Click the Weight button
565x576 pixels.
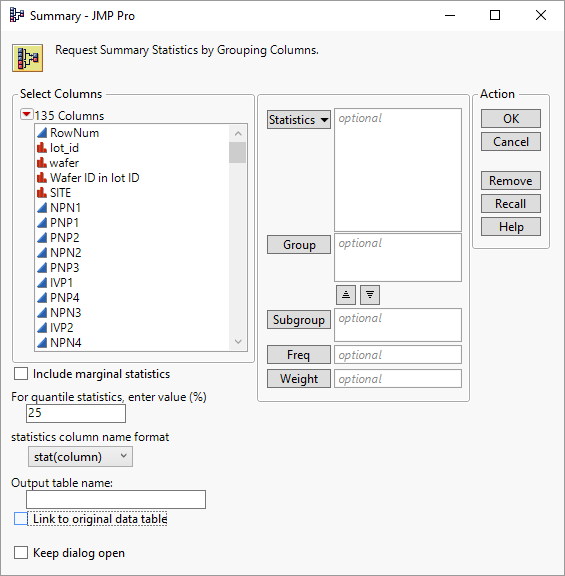click(x=299, y=379)
